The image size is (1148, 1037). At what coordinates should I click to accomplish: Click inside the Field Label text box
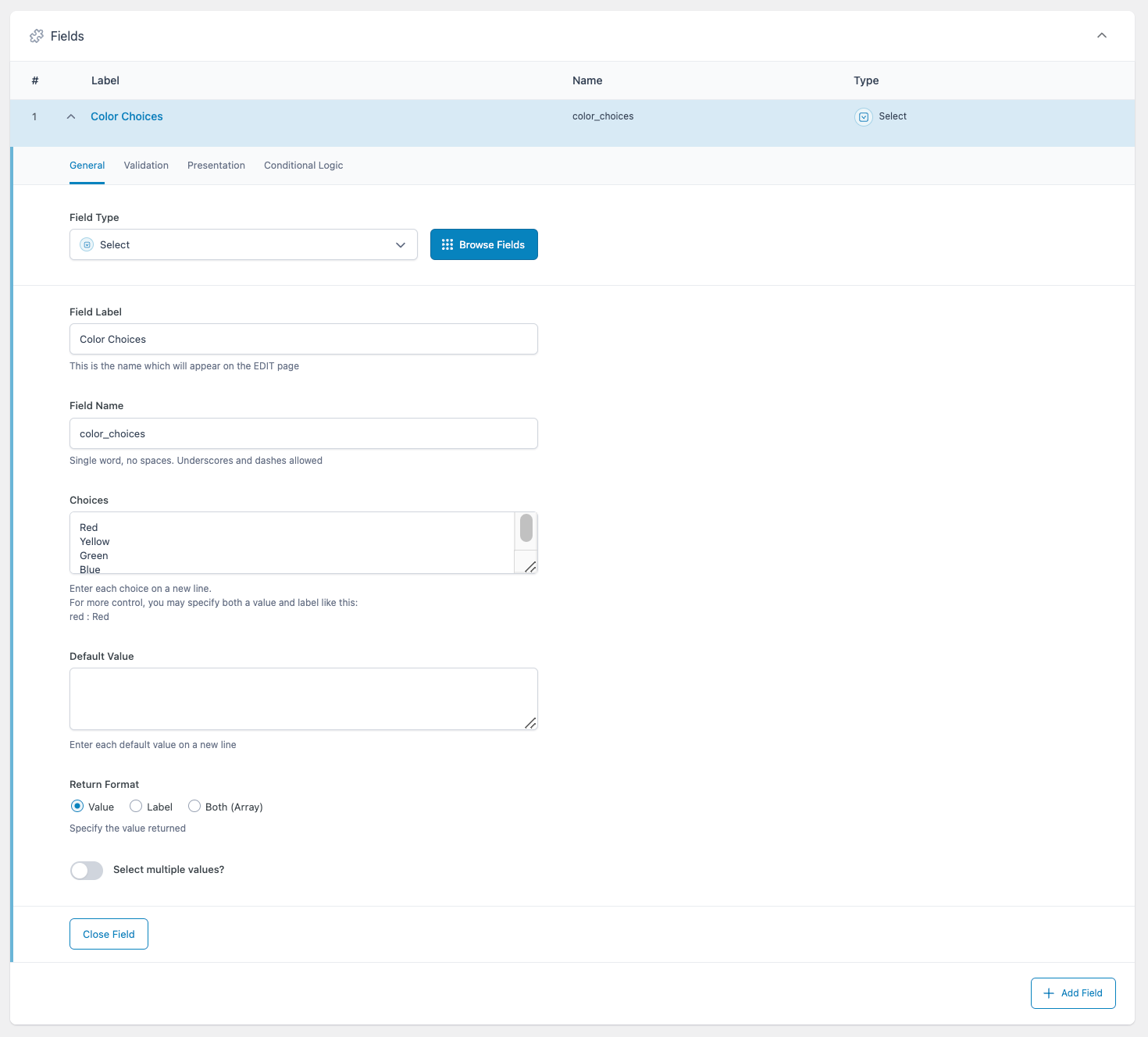303,339
